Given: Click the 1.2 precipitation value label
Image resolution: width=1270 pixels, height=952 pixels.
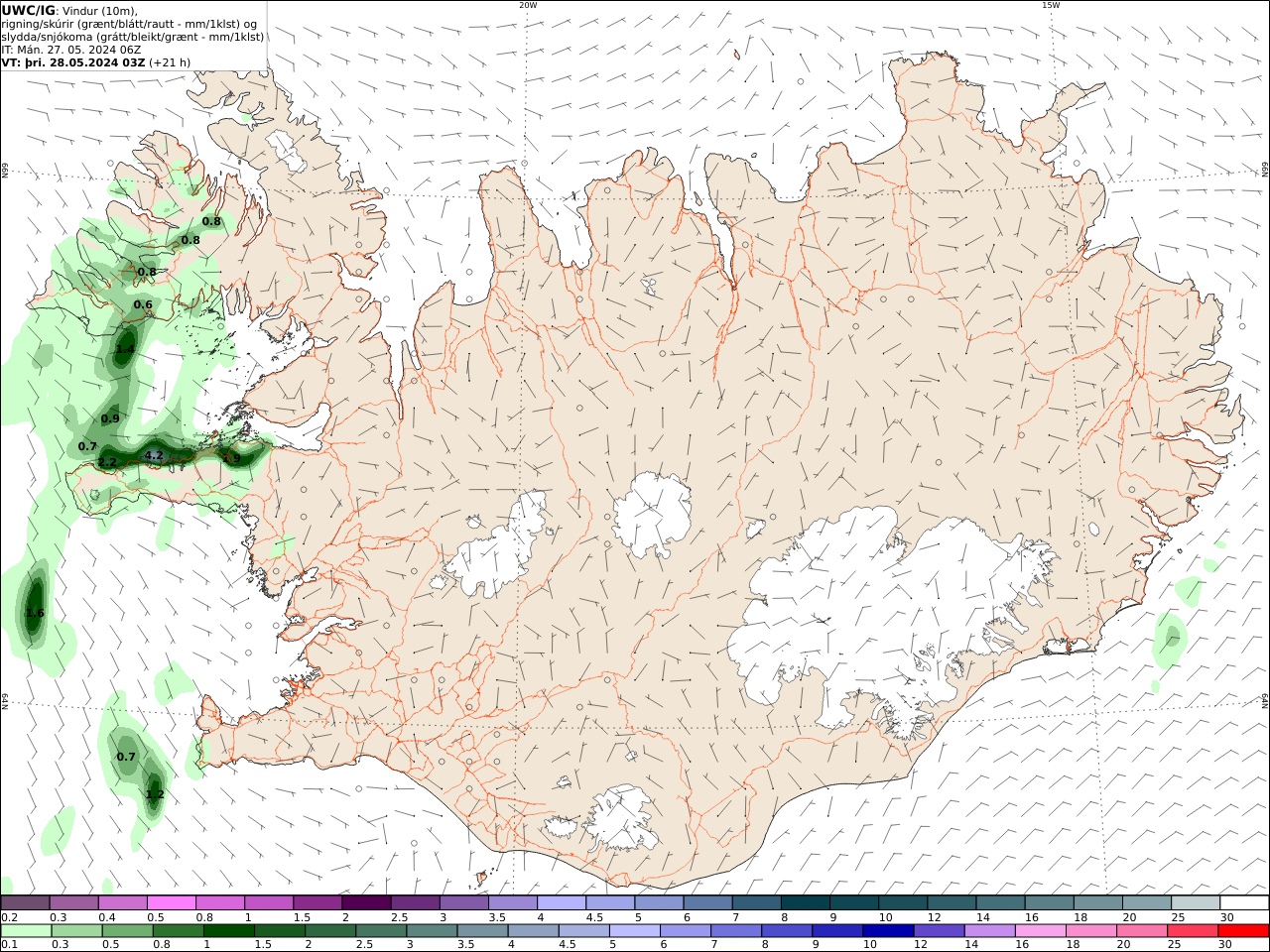Looking at the screenshot, I should tap(155, 794).
